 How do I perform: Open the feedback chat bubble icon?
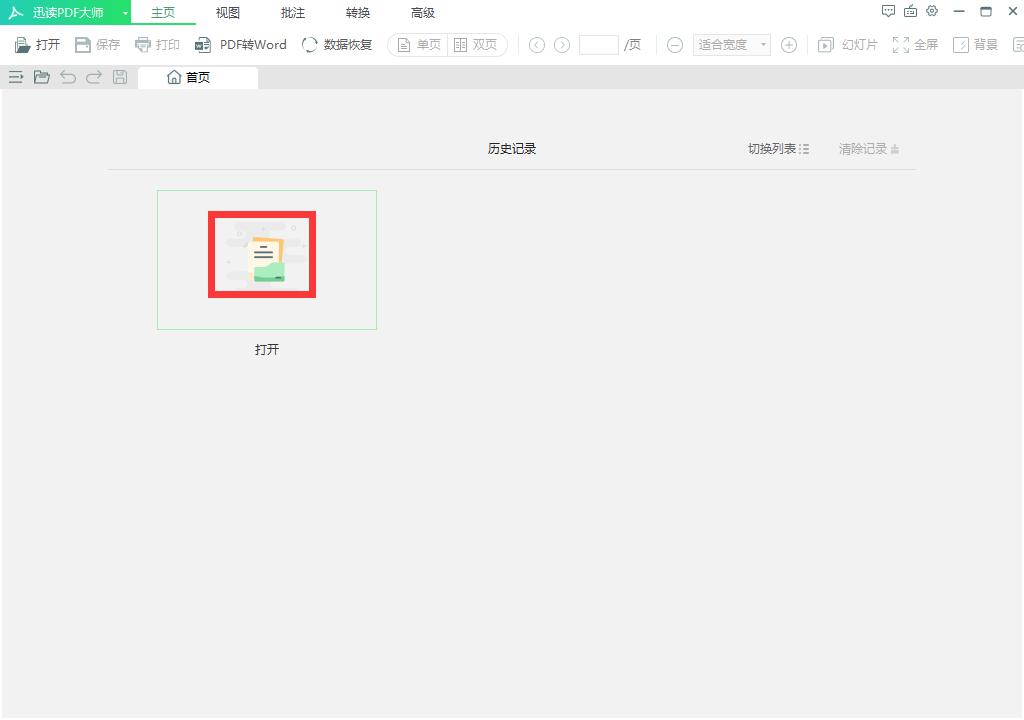pos(888,12)
